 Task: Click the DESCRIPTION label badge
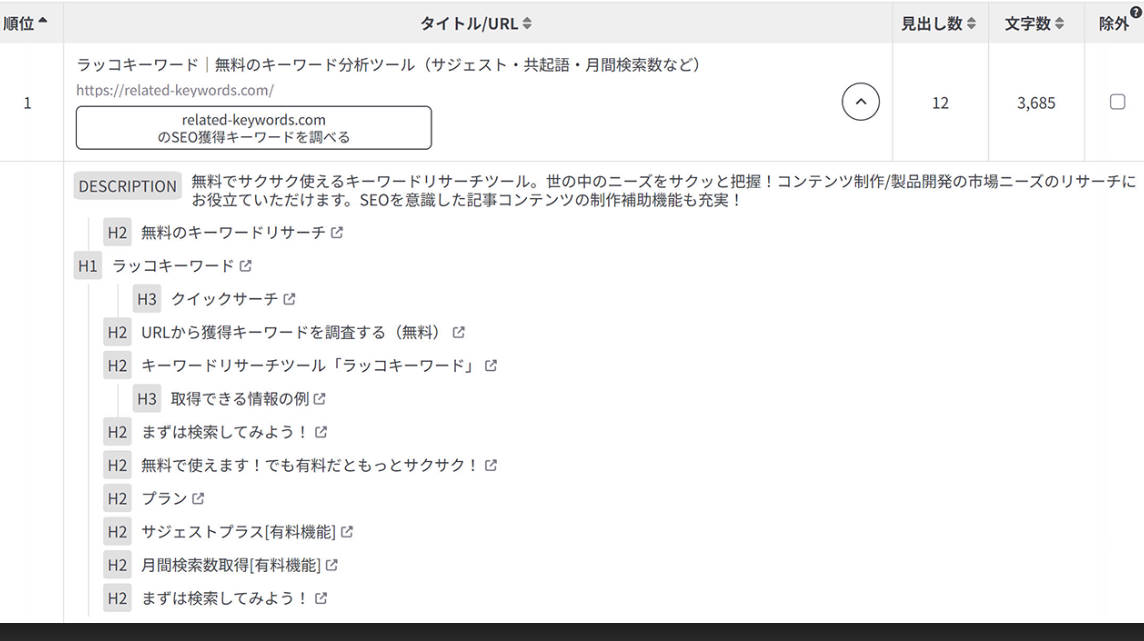coord(128,187)
